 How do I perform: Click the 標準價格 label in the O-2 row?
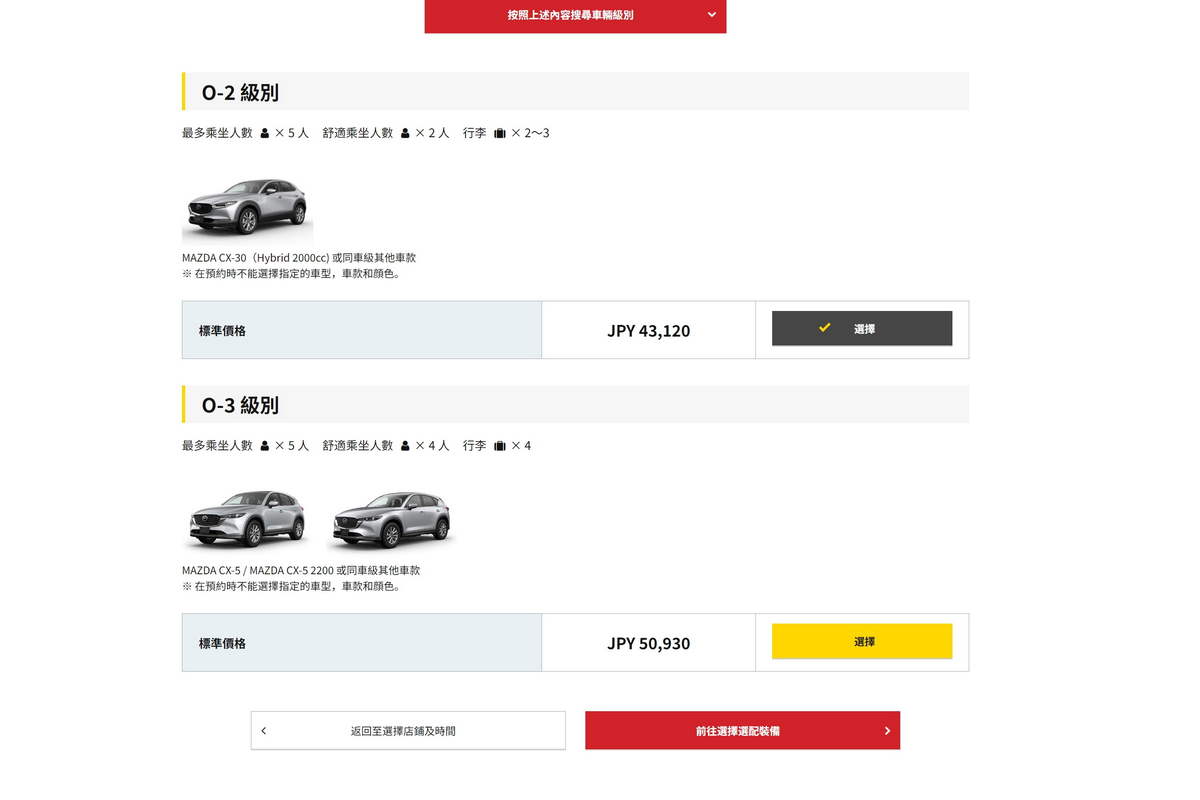point(222,331)
